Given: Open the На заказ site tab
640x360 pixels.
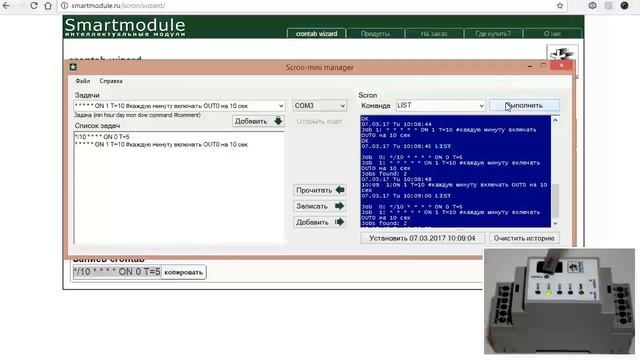Looking at the screenshot, I should pos(434,33).
